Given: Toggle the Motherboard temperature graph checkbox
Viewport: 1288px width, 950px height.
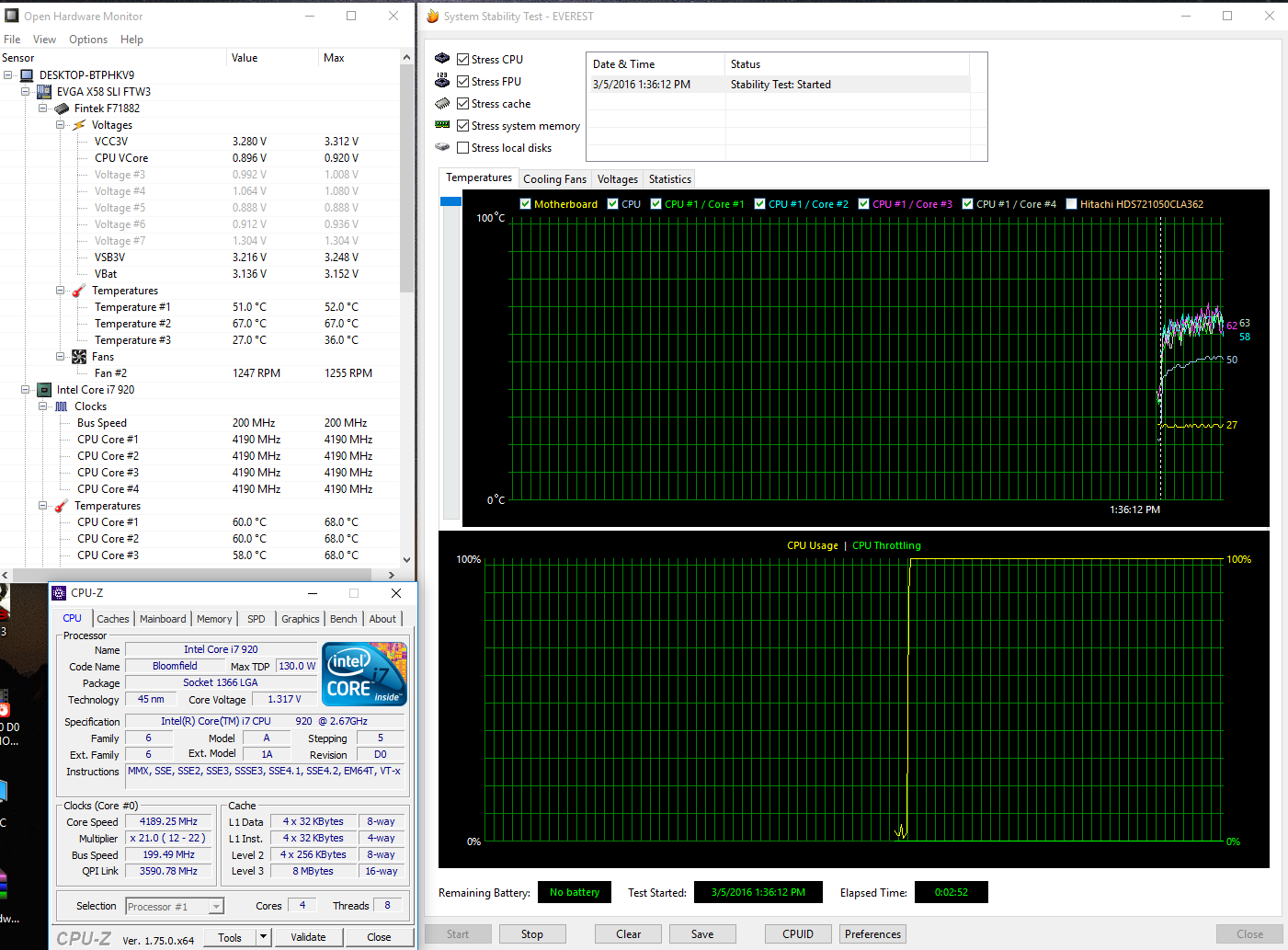Looking at the screenshot, I should coord(526,204).
